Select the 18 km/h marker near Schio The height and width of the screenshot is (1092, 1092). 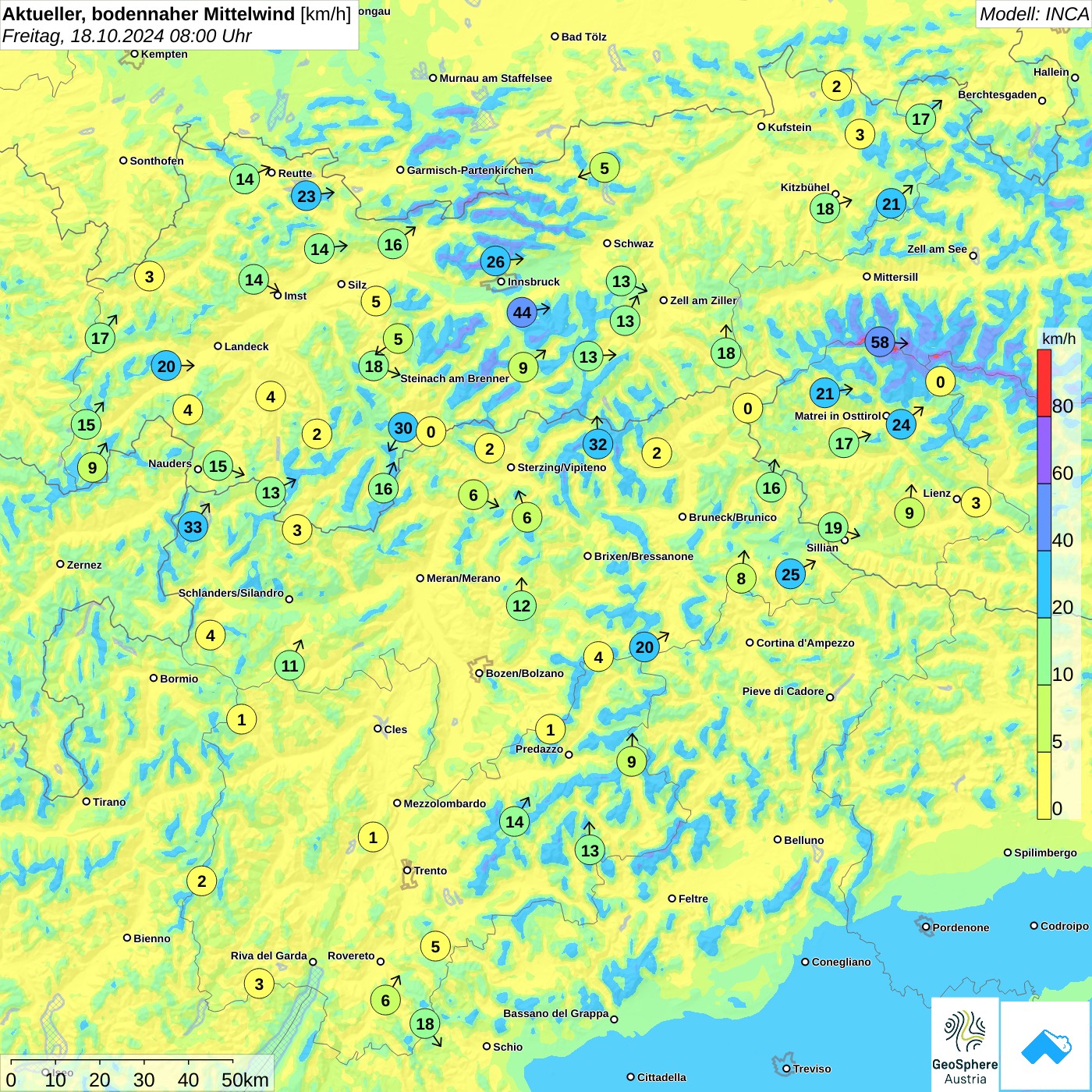pos(424,1023)
